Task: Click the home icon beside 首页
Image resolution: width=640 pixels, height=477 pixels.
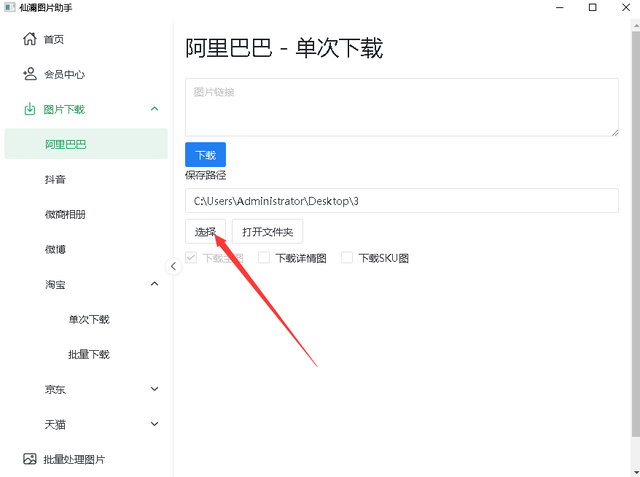Action: (x=29, y=39)
